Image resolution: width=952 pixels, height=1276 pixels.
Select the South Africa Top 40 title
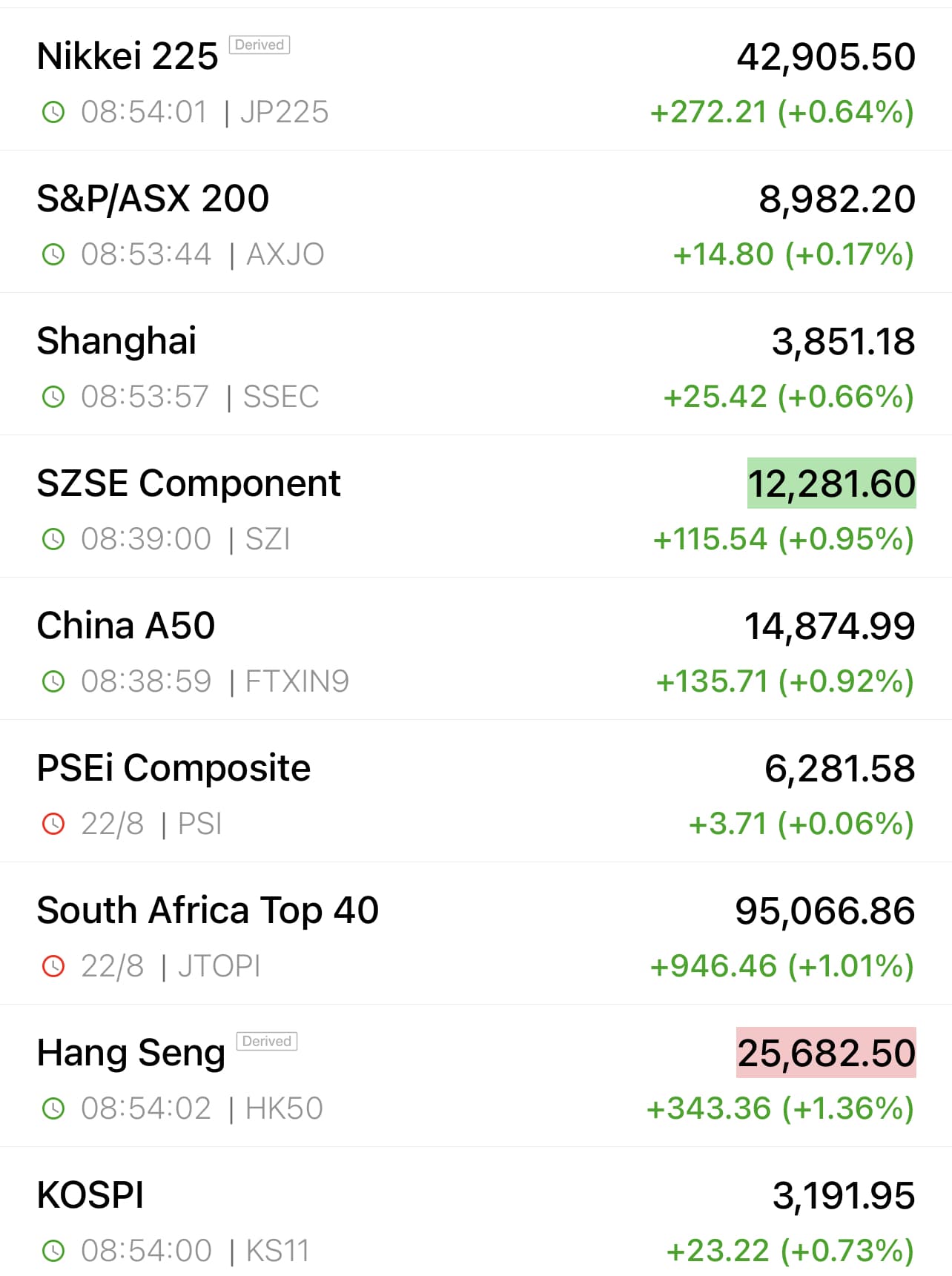[208, 910]
